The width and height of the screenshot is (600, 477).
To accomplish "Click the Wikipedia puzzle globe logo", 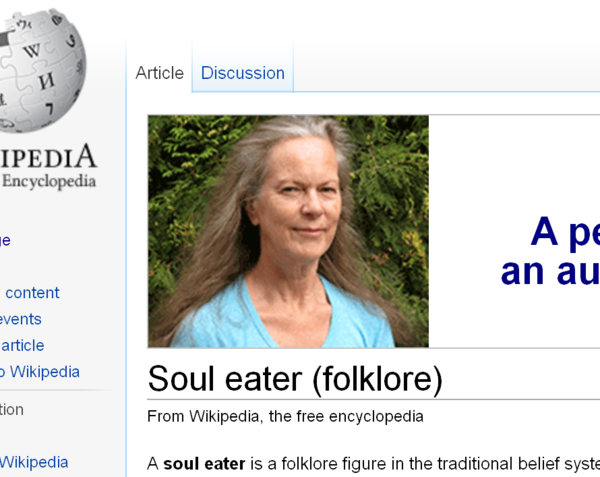I will tap(40, 71).
